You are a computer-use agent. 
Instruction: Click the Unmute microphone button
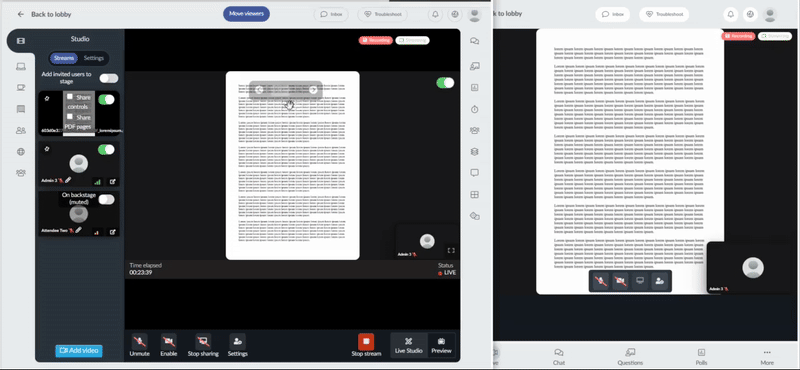[x=139, y=346]
